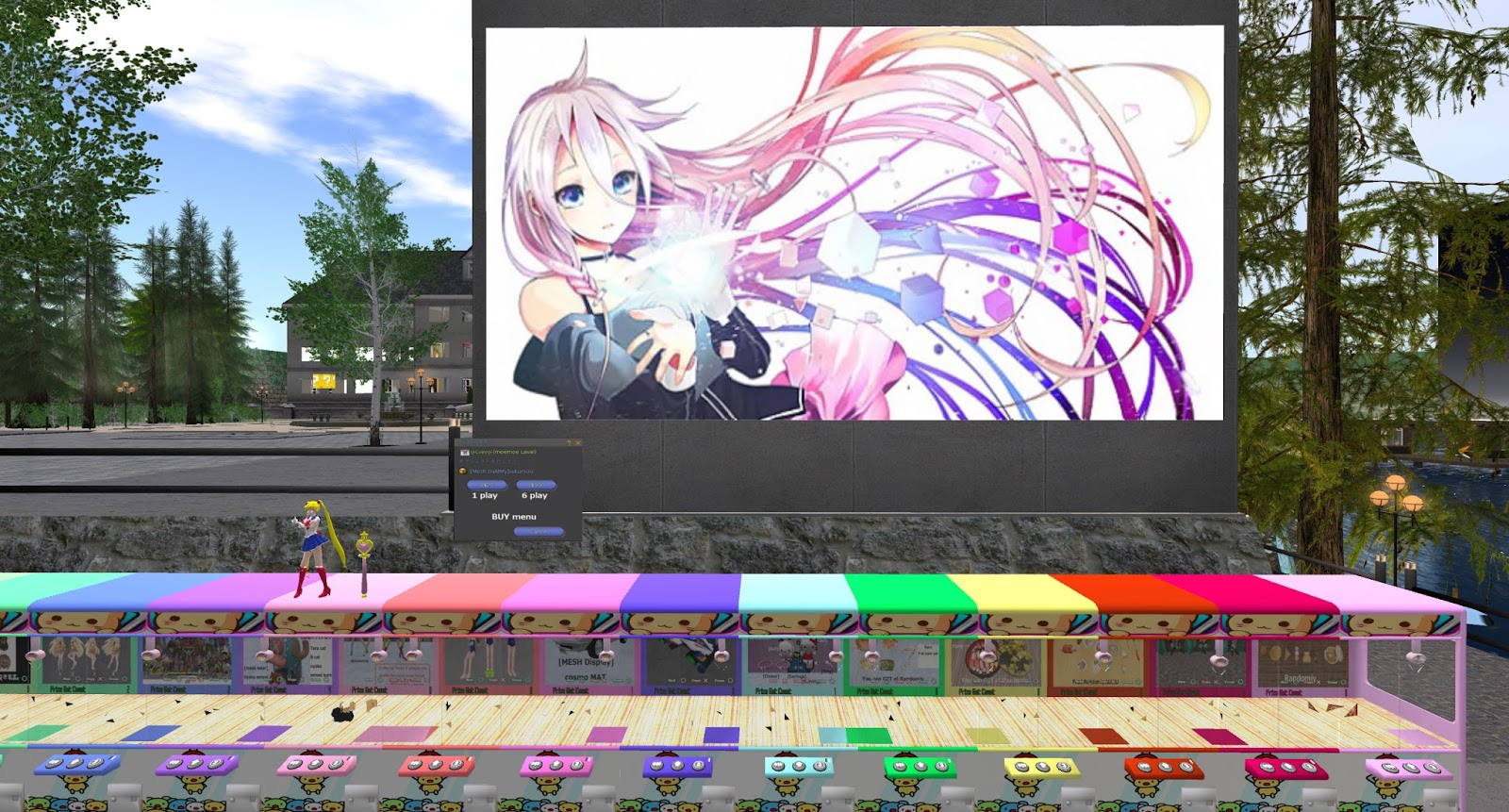Touch the green machine control panel
1509x812 pixels.
[920, 767]
